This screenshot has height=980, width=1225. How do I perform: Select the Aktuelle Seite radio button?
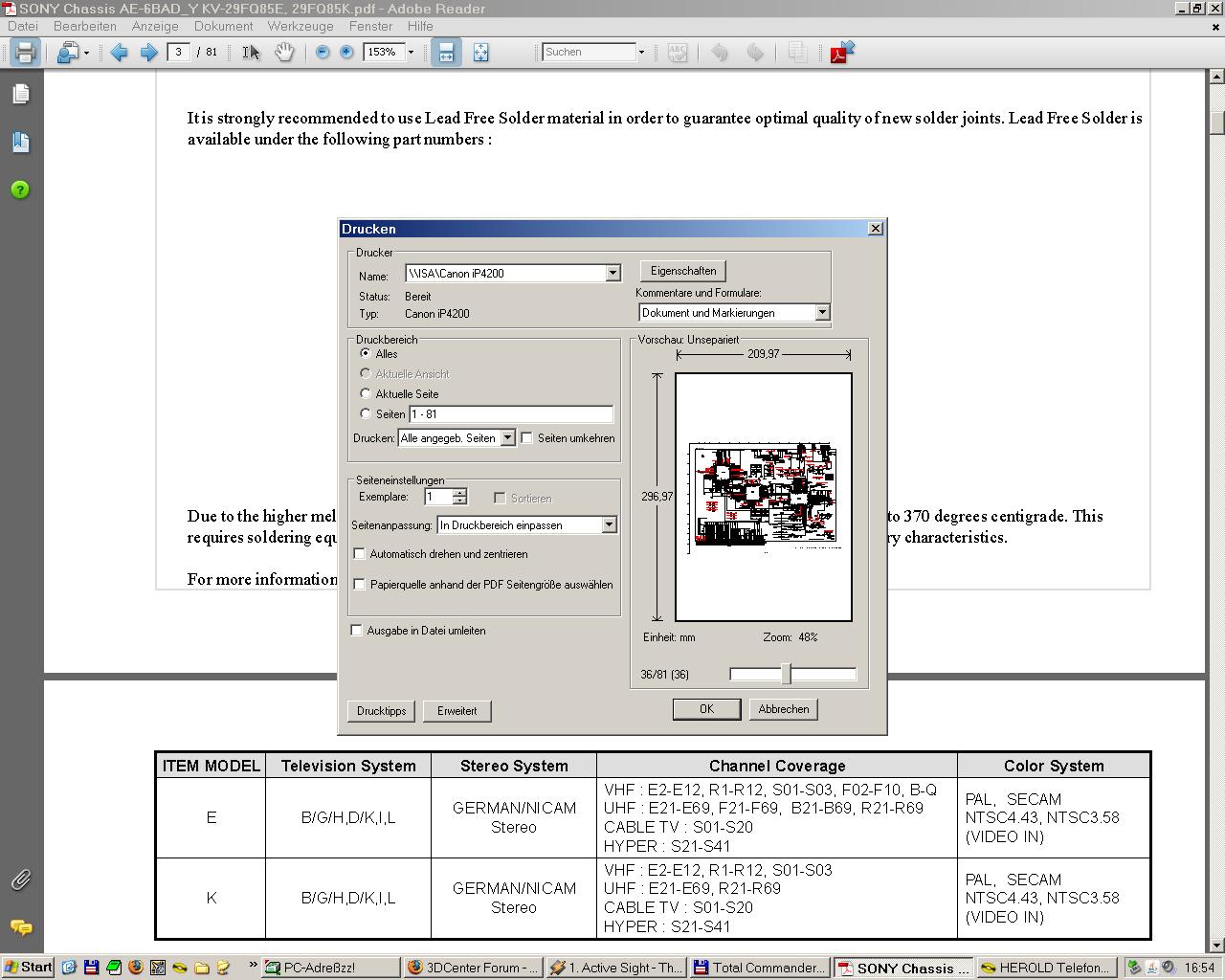coord(366,393)
